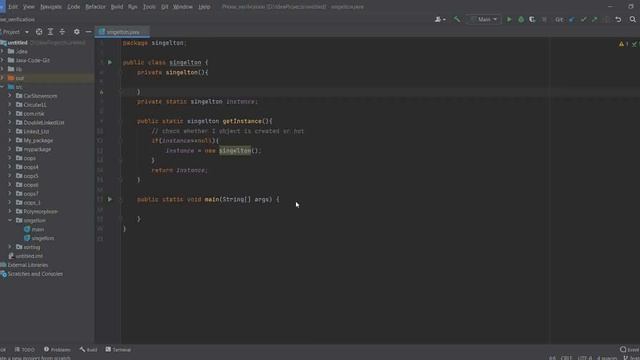Open the Build menu
This screenshot has width=640, height=360.
(x=117, y=7)
